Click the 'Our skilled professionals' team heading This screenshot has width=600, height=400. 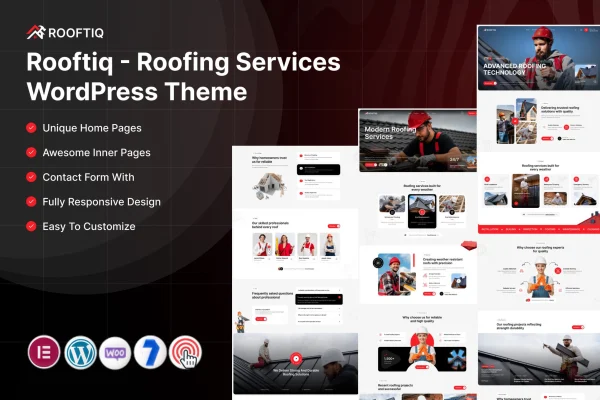(x=270, y=225)
